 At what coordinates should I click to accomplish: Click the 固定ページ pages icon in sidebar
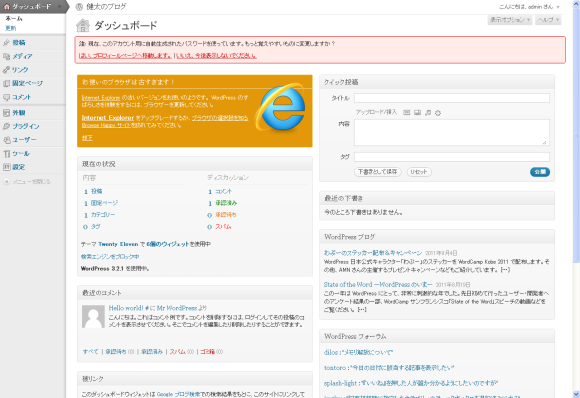(x=6, y=84)
